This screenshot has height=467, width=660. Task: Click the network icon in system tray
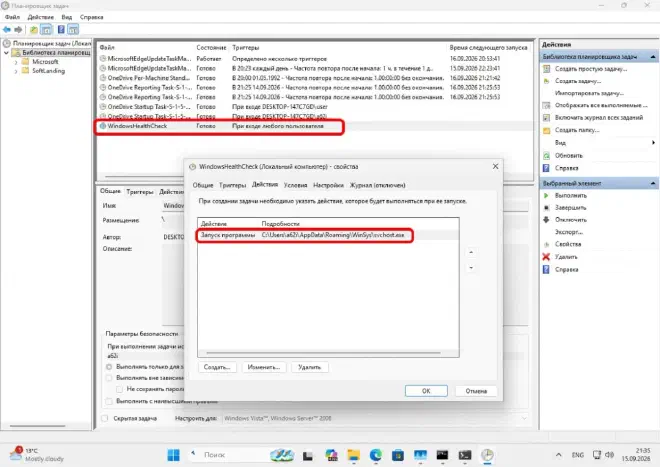click(x=596, y=455)
